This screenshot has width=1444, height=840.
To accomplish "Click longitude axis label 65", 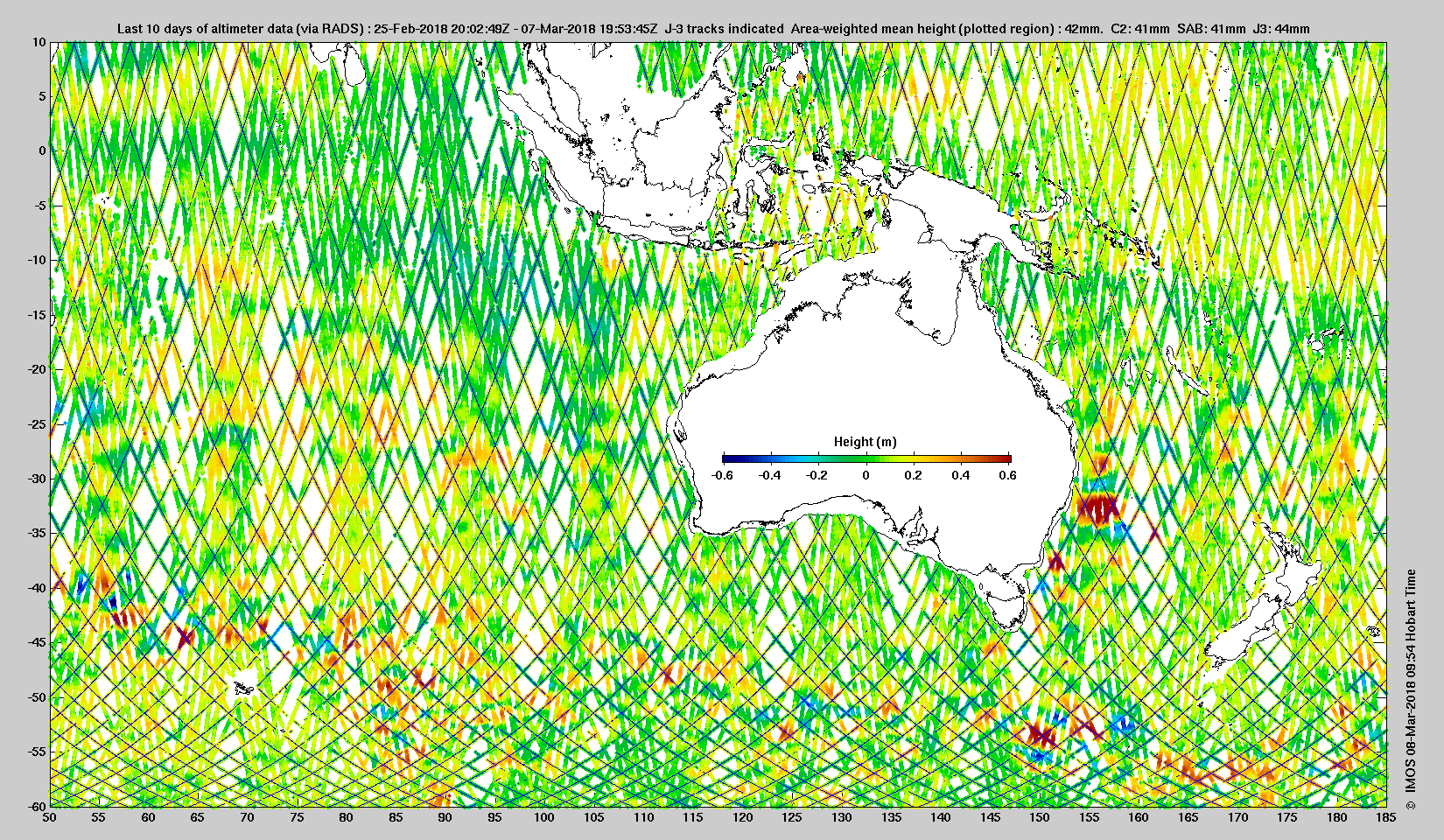I will coord(198,818).
